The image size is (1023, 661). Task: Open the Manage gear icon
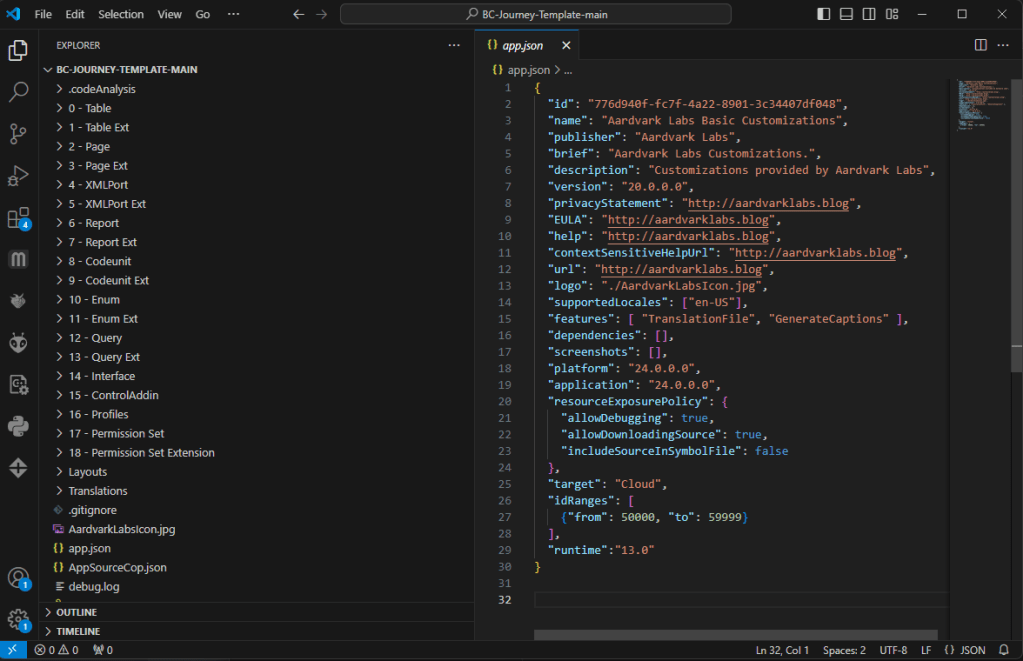click(18, 620)
